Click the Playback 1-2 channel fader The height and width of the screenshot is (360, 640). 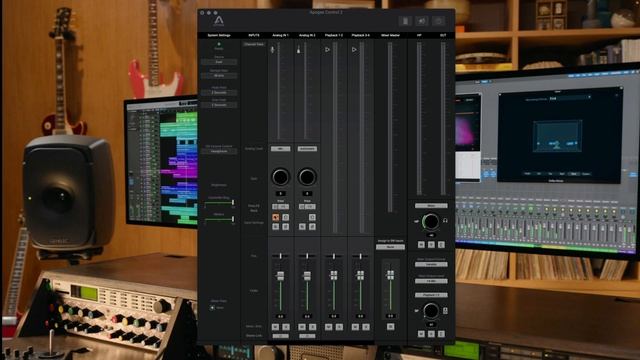click(x=334, y=276)
